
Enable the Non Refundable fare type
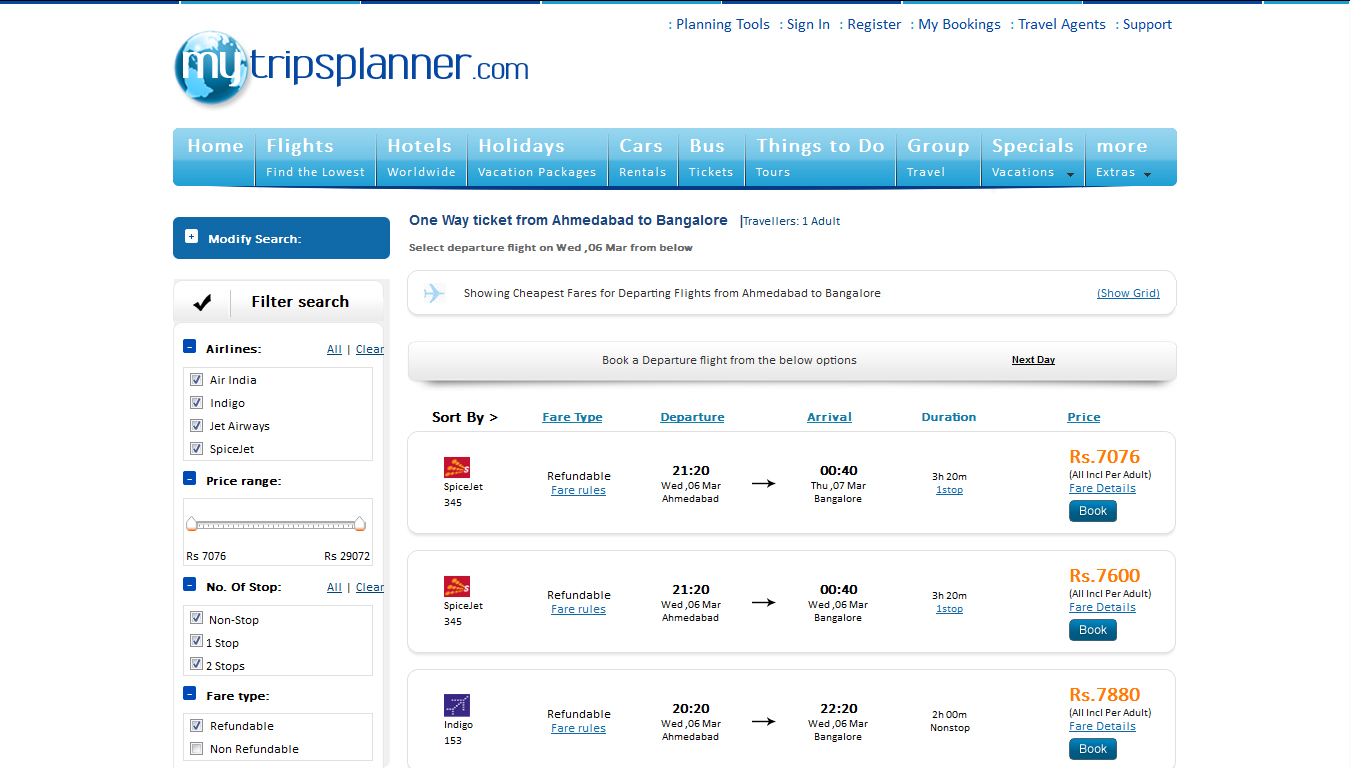(196, 748)
